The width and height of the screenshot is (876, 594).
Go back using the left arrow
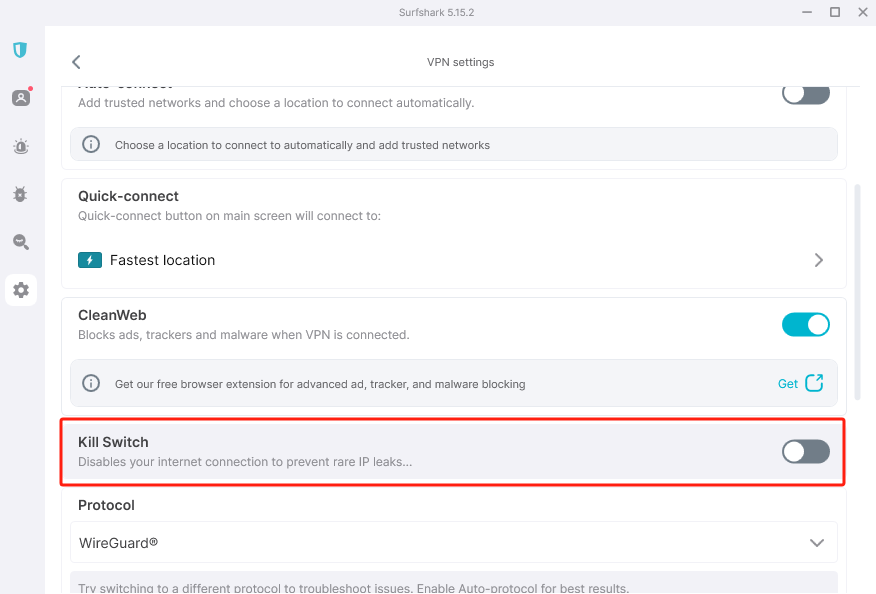(x=77, y=62)
